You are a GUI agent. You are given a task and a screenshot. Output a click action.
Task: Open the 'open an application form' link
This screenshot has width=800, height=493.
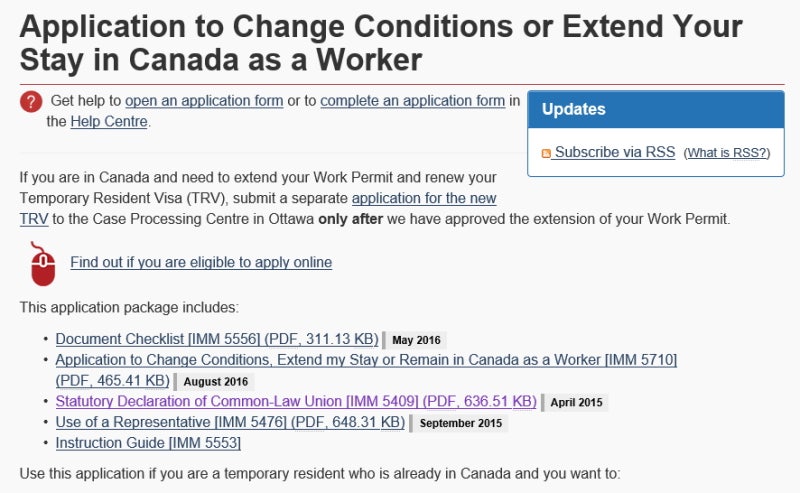click(x=204, y=101)
